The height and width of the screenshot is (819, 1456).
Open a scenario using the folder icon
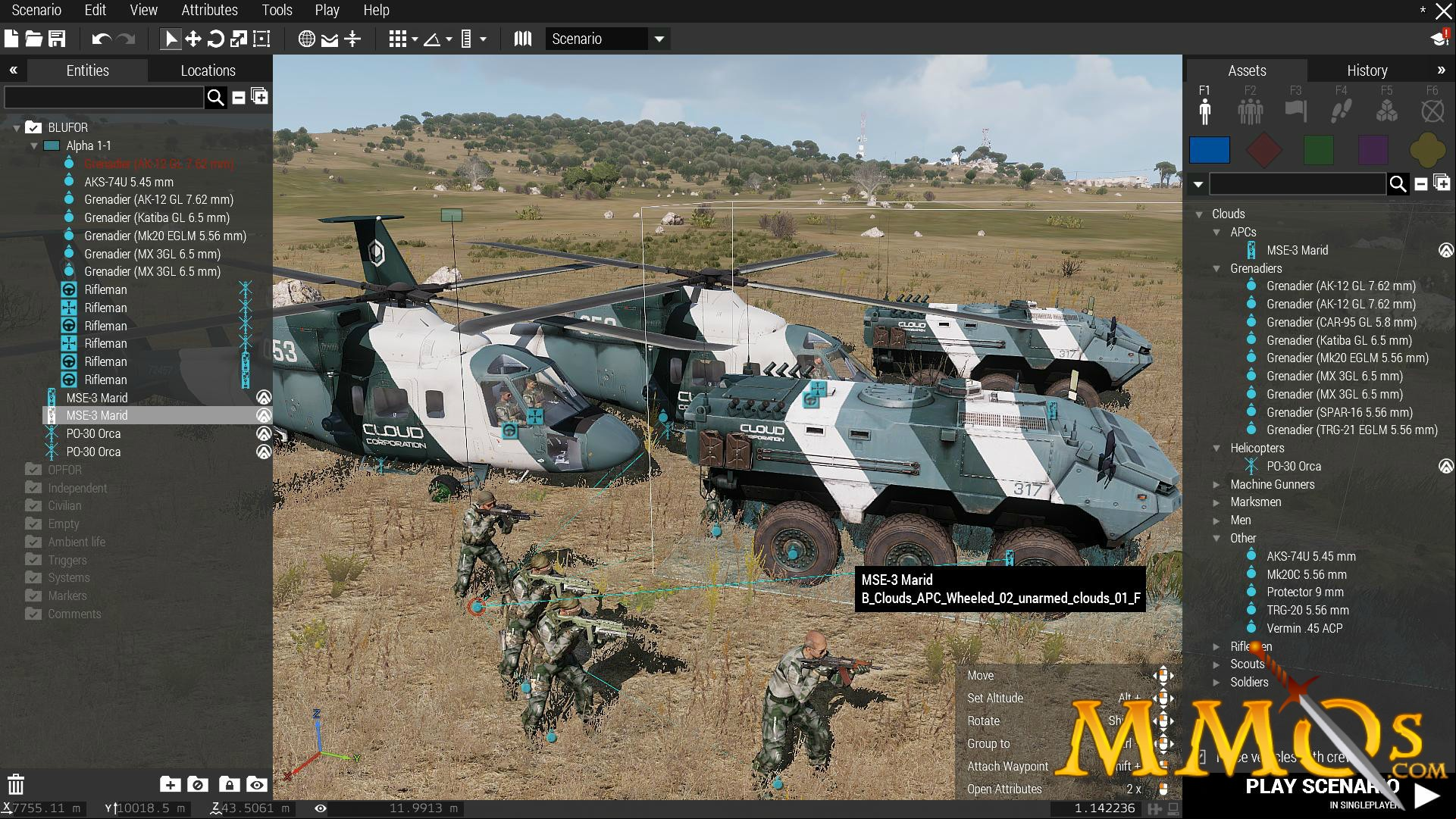pos(33,39)
